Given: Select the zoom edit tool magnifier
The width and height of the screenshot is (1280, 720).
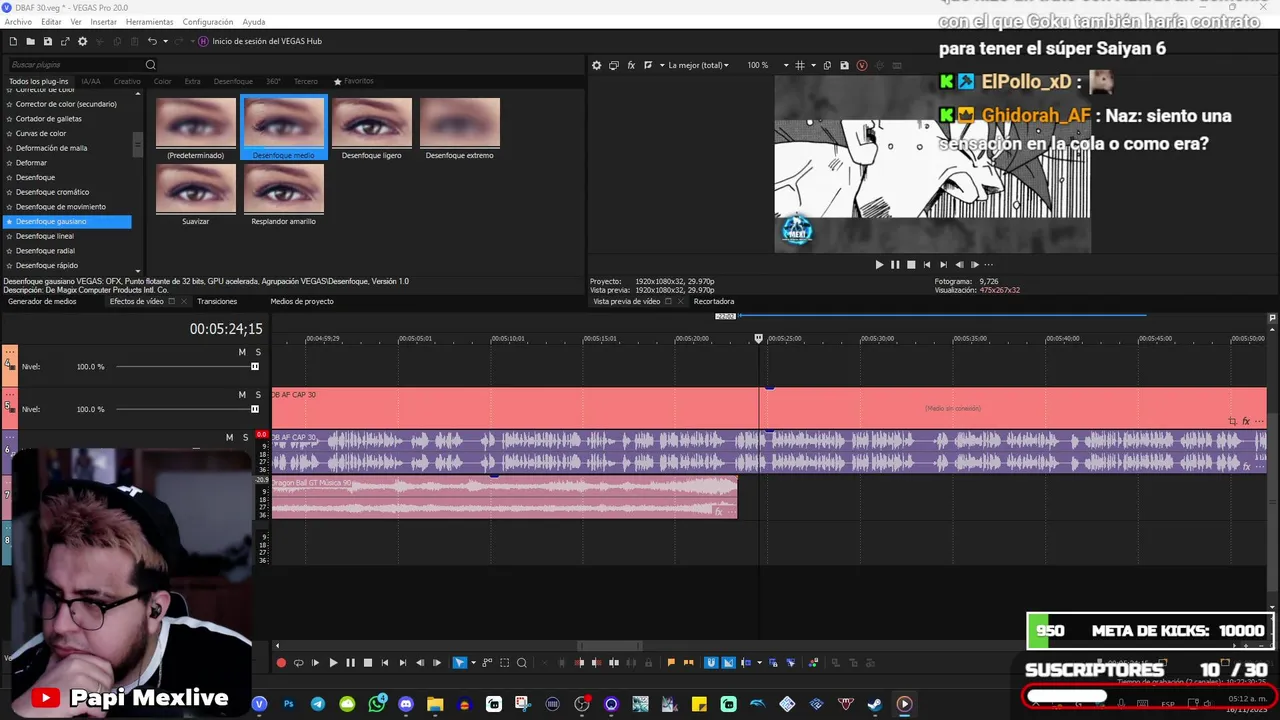Looking at the screenshot, I should click(522, 662).
